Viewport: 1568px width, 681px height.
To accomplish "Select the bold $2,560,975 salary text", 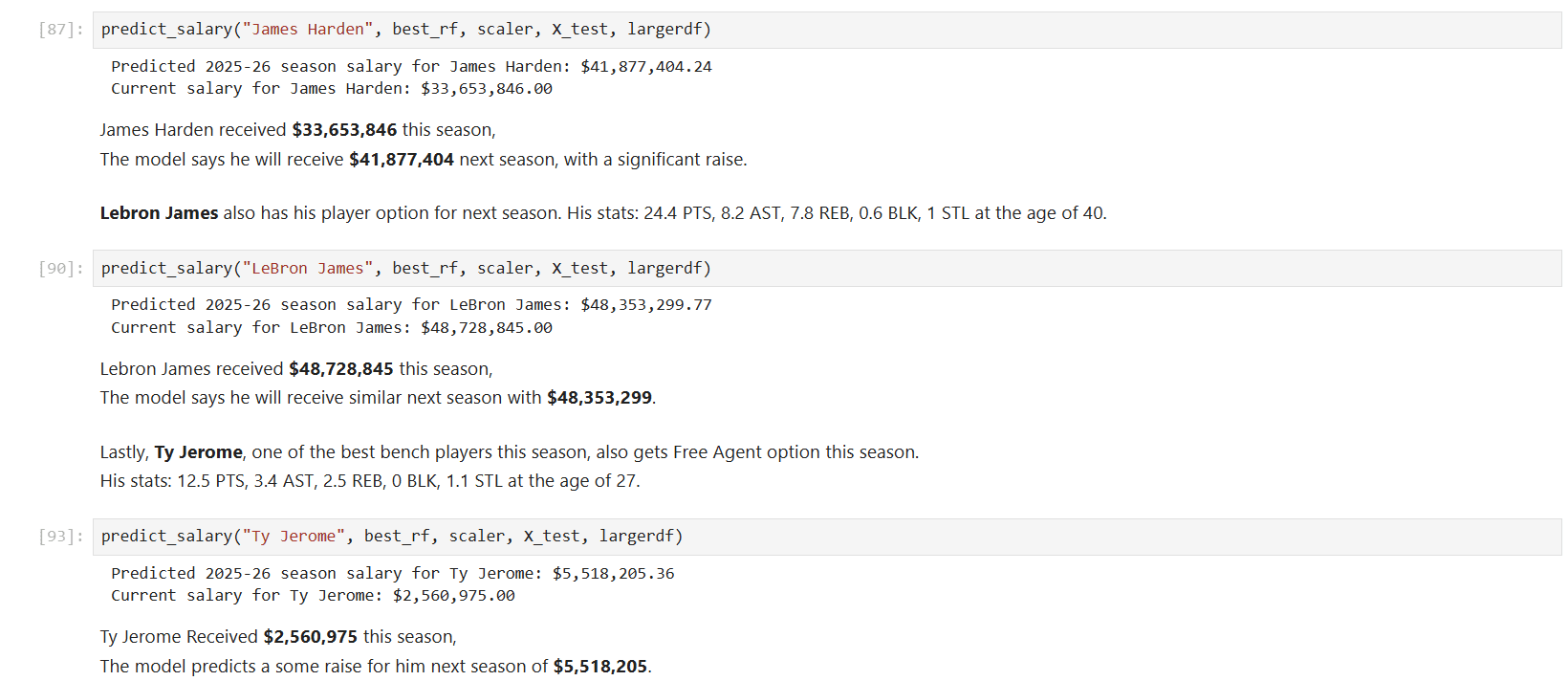I will pyautogui.click(x=311, y=637).
